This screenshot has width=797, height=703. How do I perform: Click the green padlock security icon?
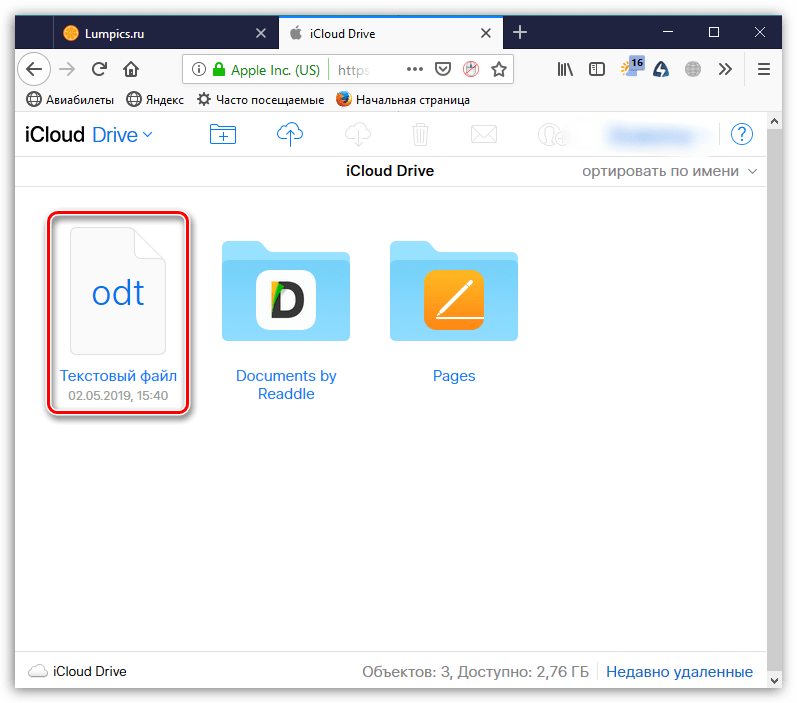point(219,69)
